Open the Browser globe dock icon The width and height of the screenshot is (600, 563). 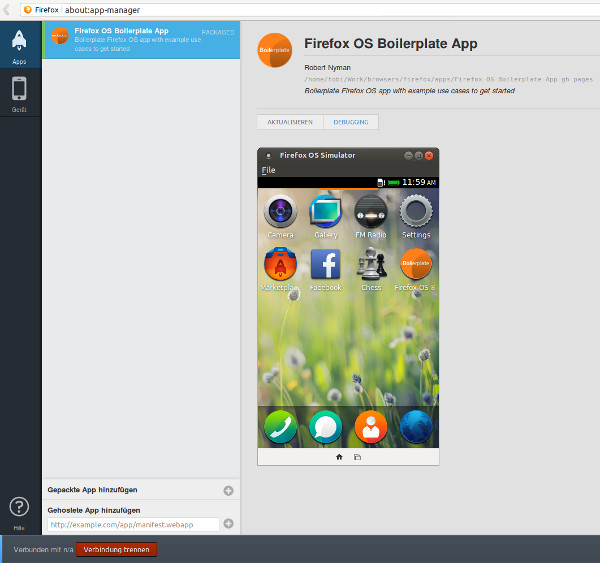(416, 427)
